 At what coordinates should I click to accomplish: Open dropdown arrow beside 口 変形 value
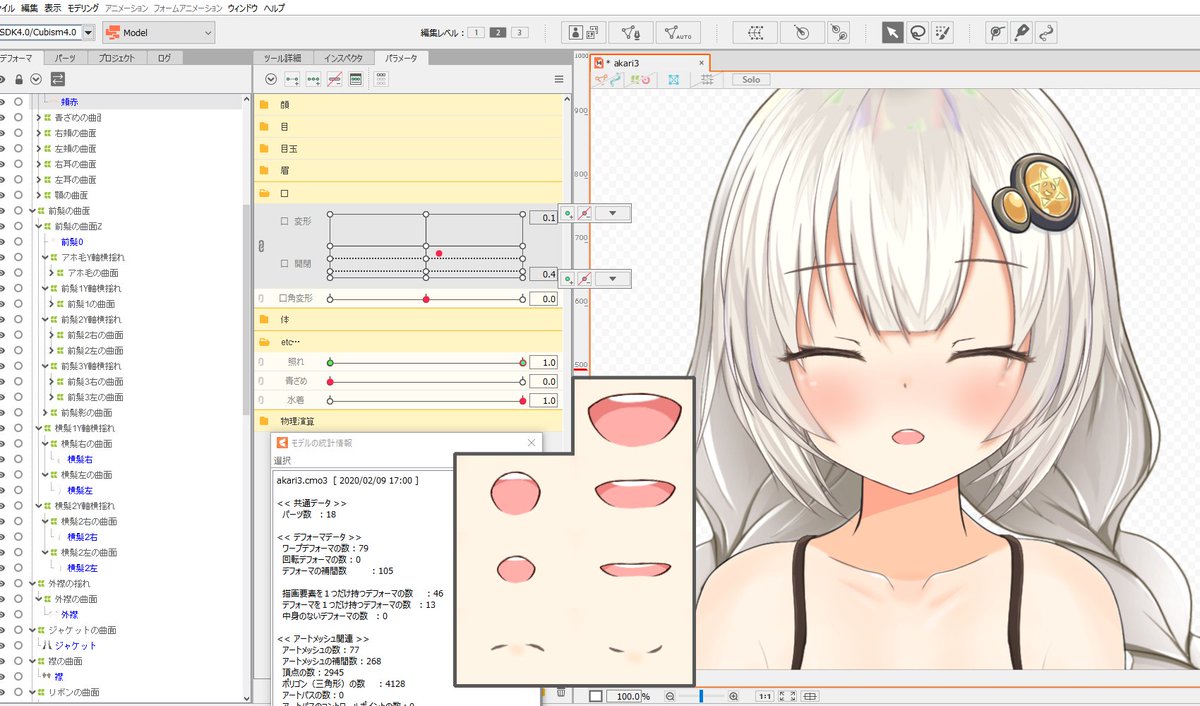coord(612,212)
